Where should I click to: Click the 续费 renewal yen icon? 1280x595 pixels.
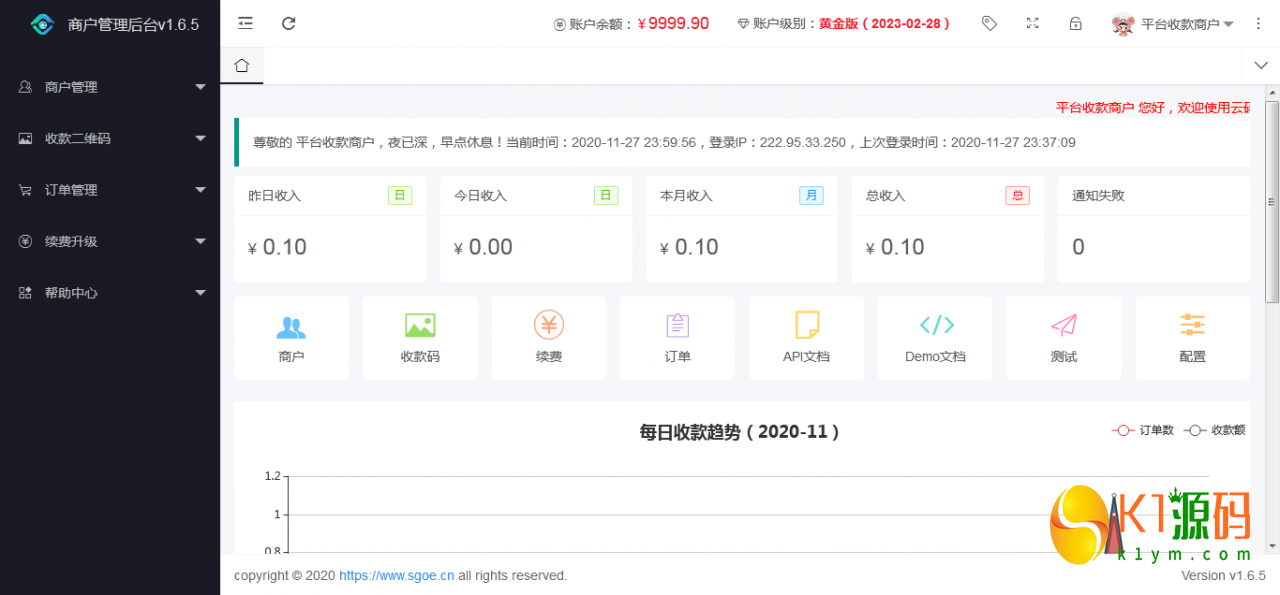tap(549, 325)
